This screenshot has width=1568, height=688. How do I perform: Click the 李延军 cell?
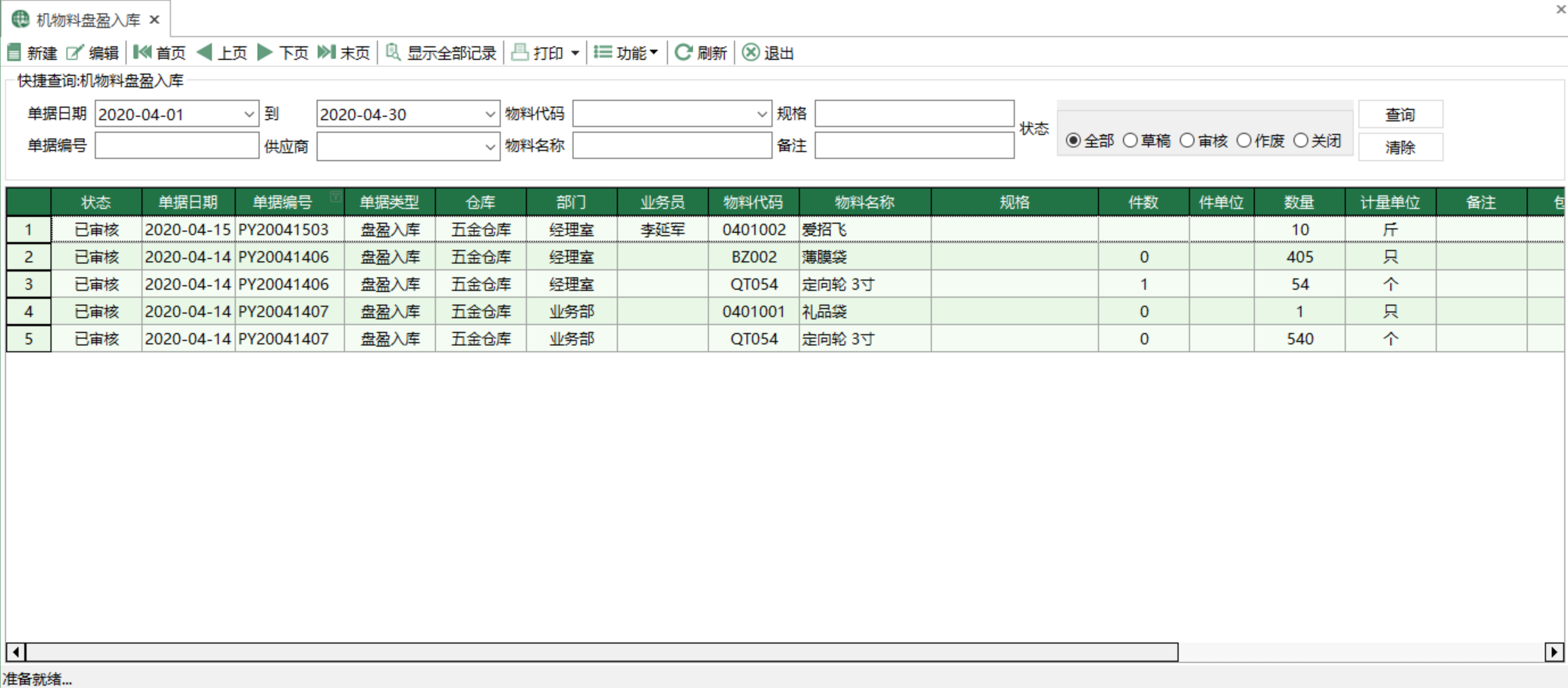coord(663,230)
